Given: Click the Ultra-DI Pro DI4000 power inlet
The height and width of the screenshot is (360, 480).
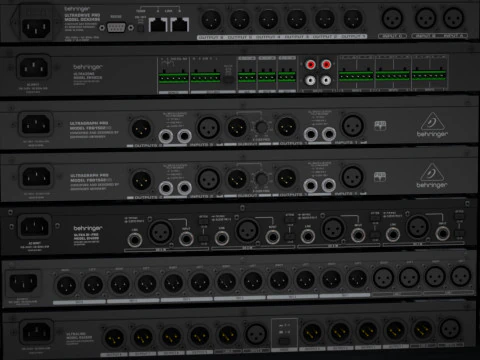Looking at the screenshot, I should pos(35,228).
